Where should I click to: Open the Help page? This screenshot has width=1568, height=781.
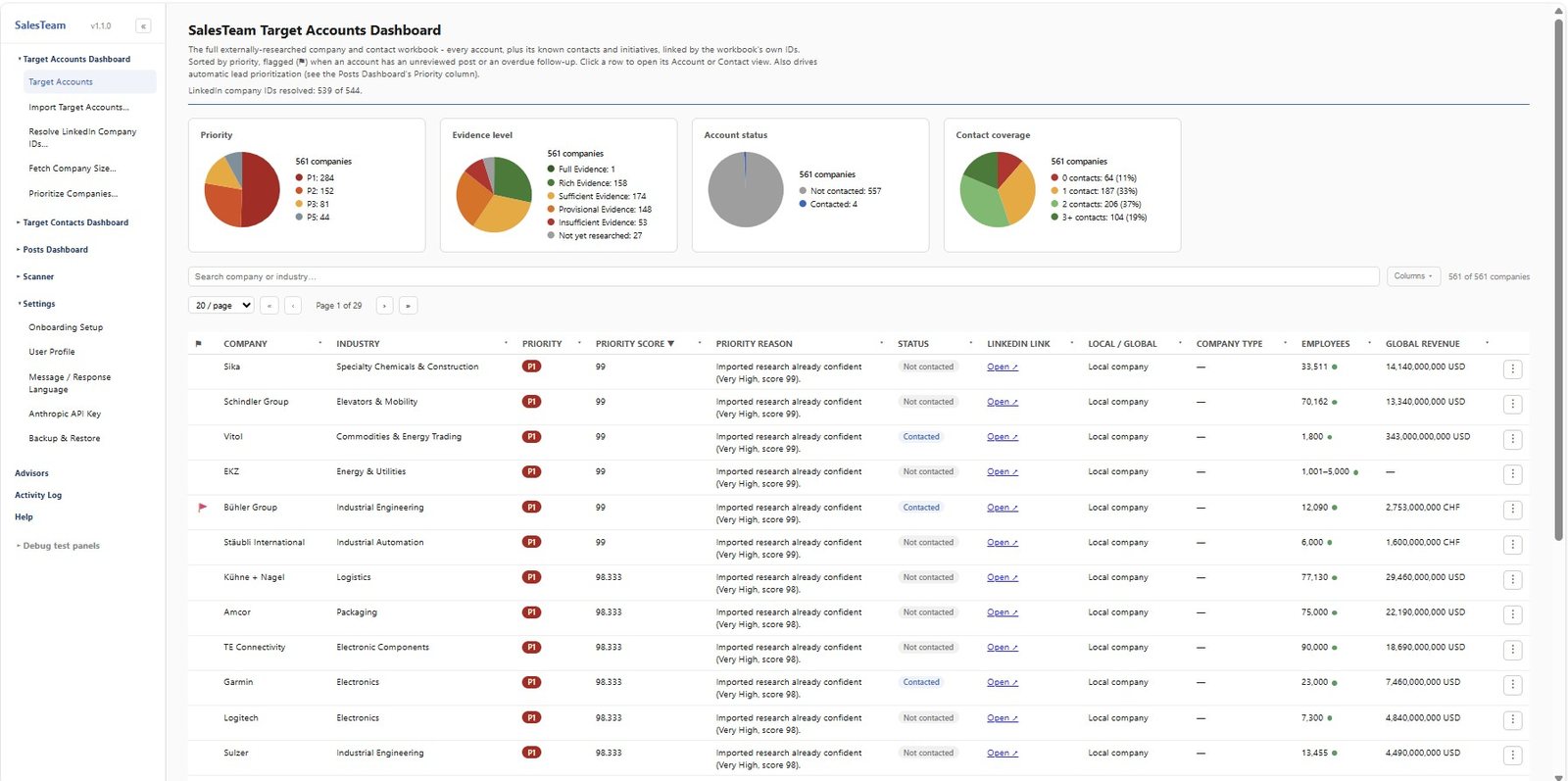24,516
